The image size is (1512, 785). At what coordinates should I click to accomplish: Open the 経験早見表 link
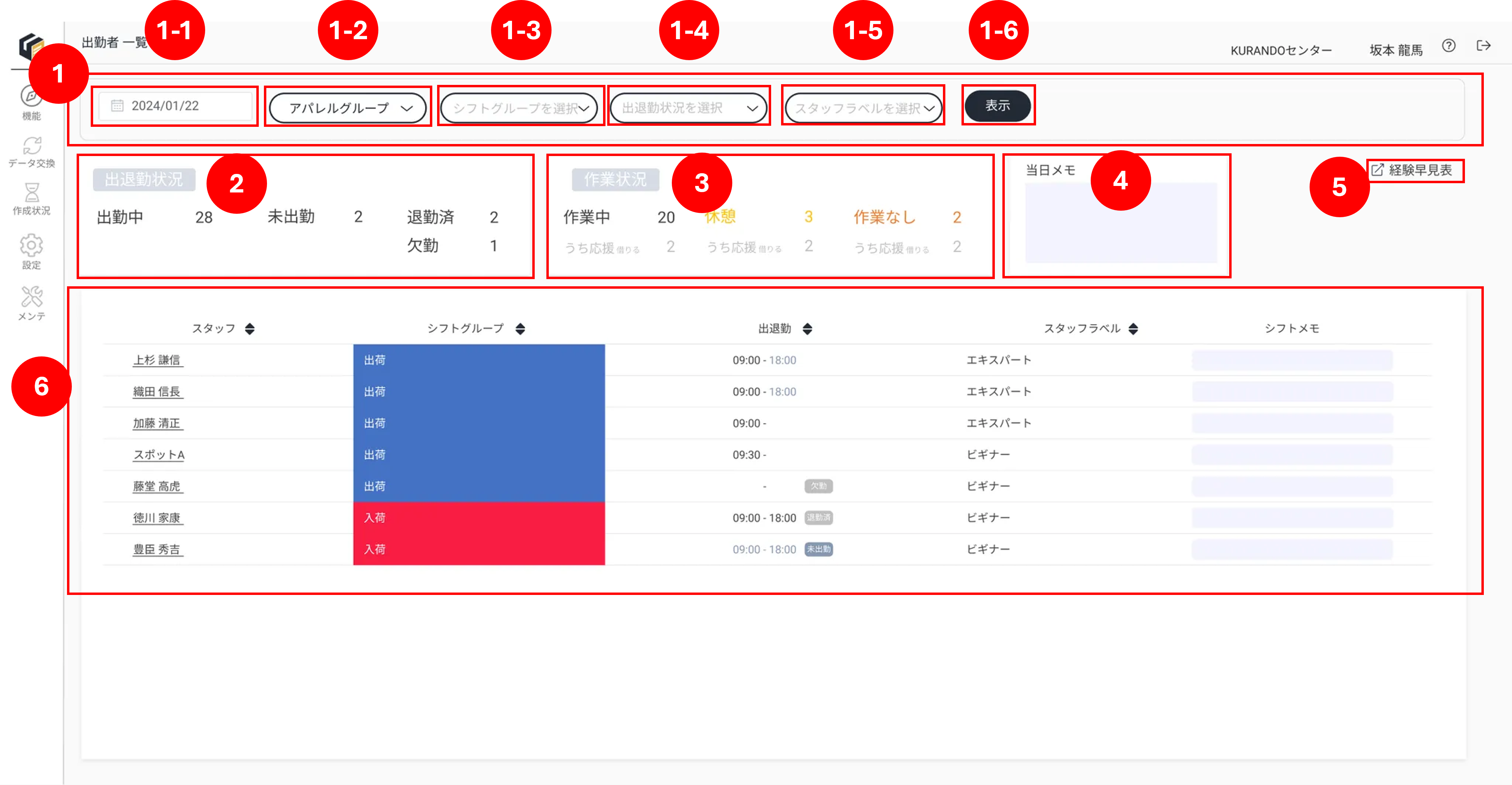(x=1421, y=170)
